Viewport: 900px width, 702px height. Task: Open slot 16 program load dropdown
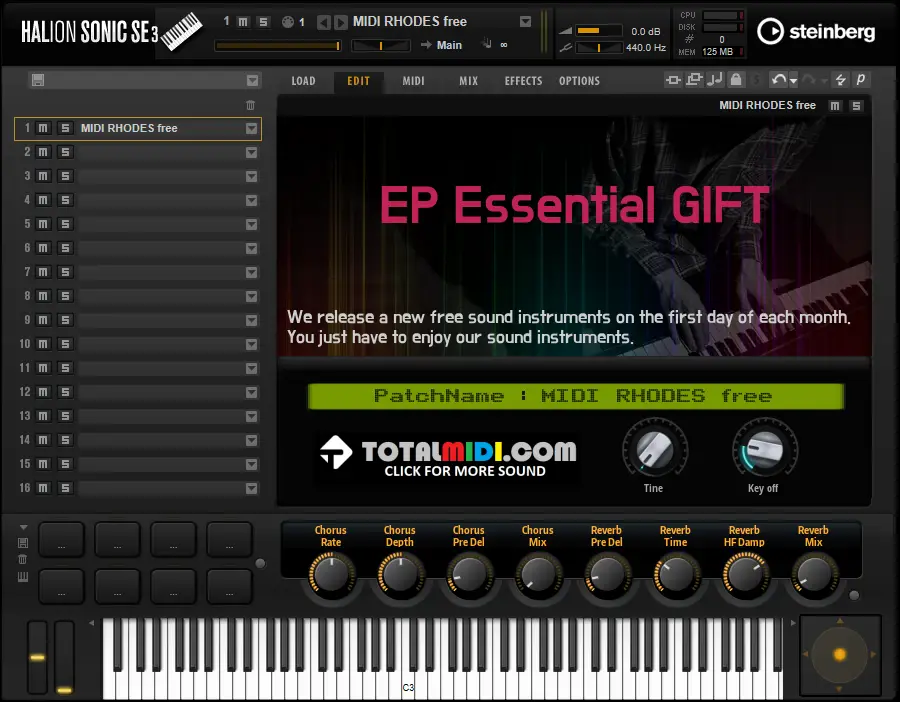(251, 488)
